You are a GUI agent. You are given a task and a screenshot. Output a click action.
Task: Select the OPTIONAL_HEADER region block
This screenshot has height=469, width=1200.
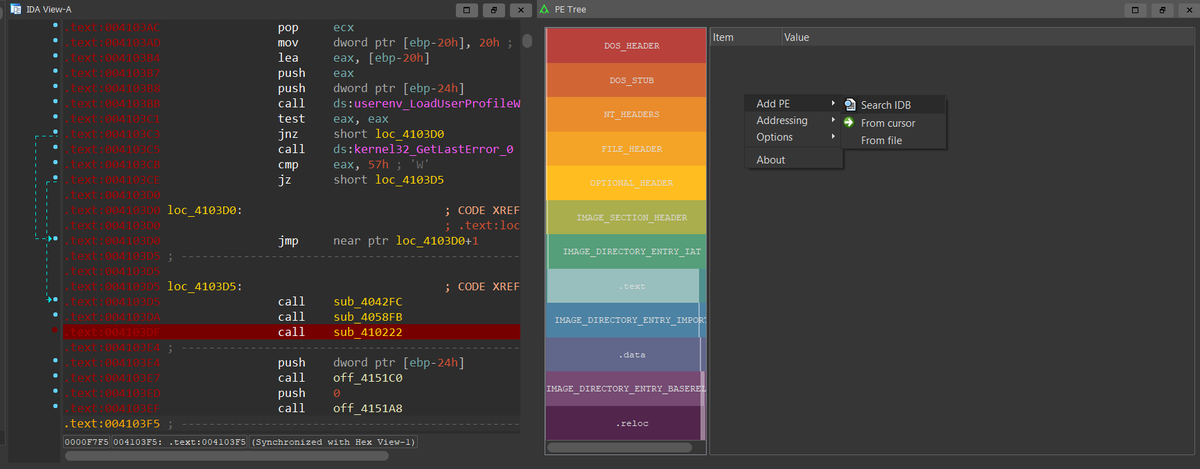(x=626, y=182)
